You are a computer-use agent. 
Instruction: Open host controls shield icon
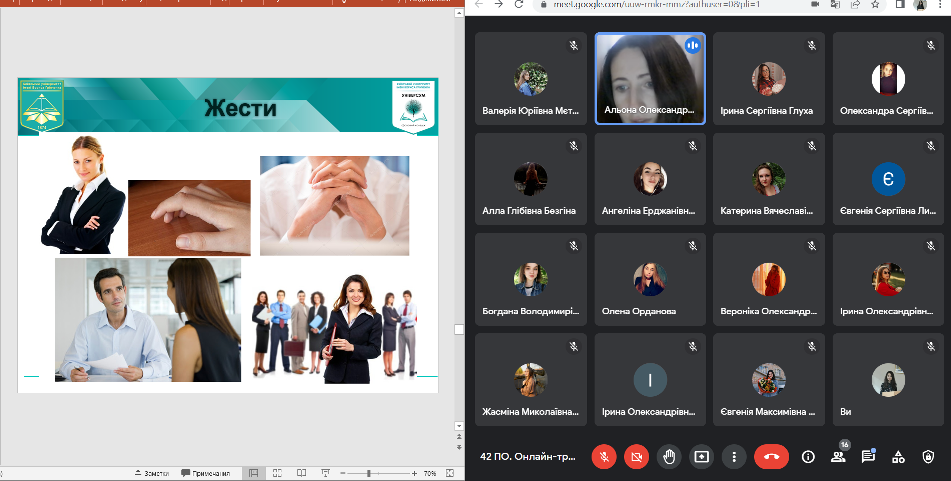coord(928,457)
